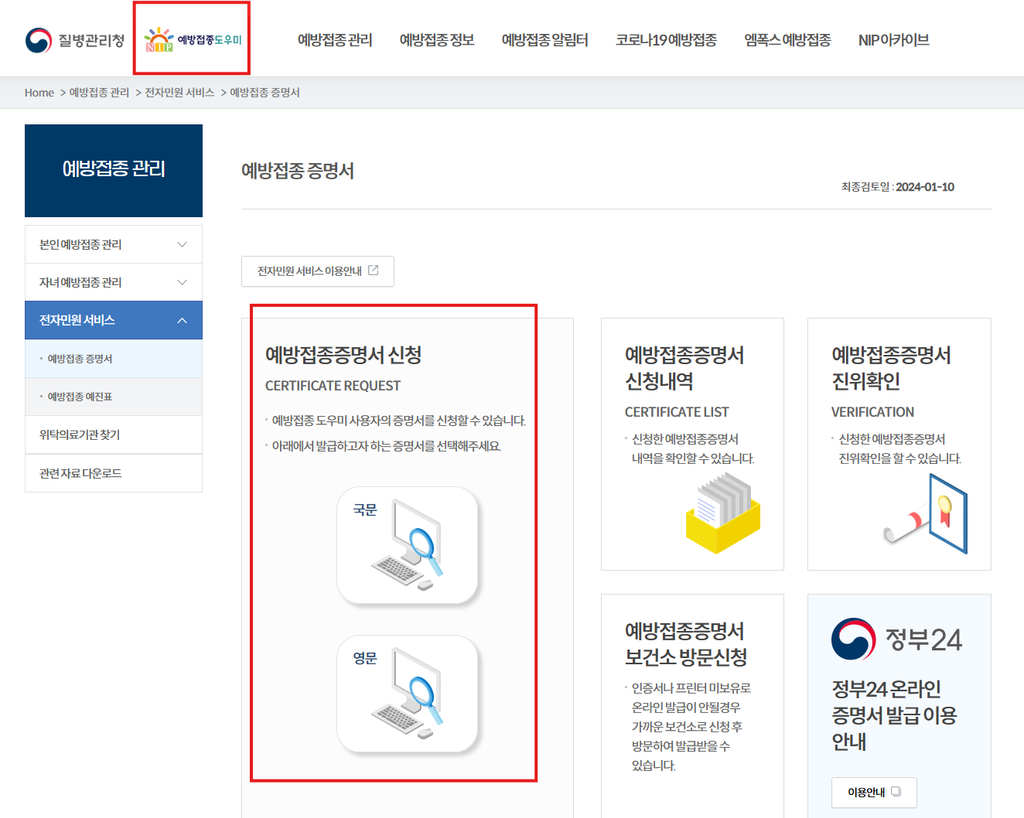Open the 코로나19 예방접종 top menu
1024x818 pixels.
[x=666, y=40]
